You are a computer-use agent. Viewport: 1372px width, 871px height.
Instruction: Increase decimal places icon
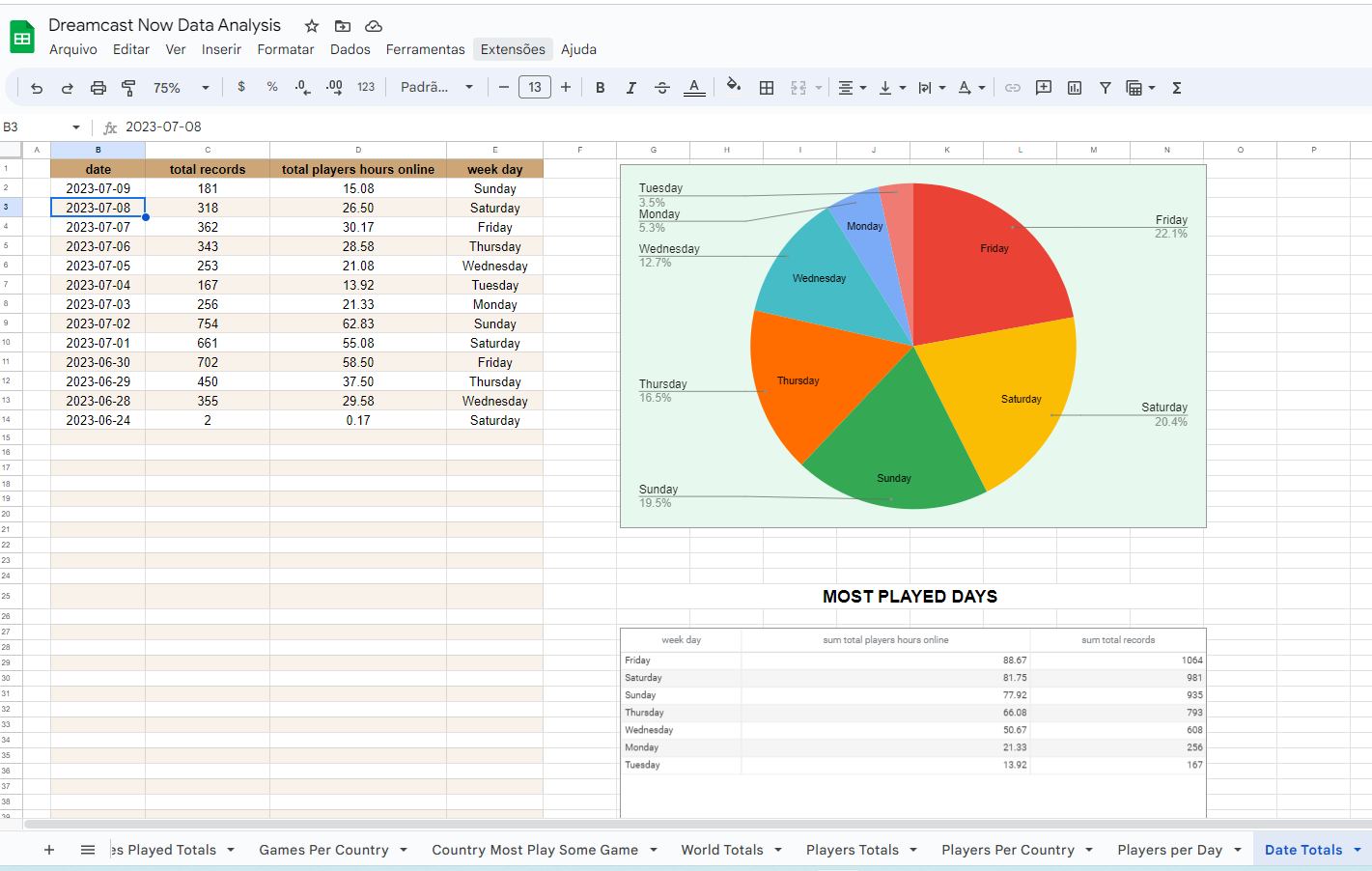tap(334, 88)
